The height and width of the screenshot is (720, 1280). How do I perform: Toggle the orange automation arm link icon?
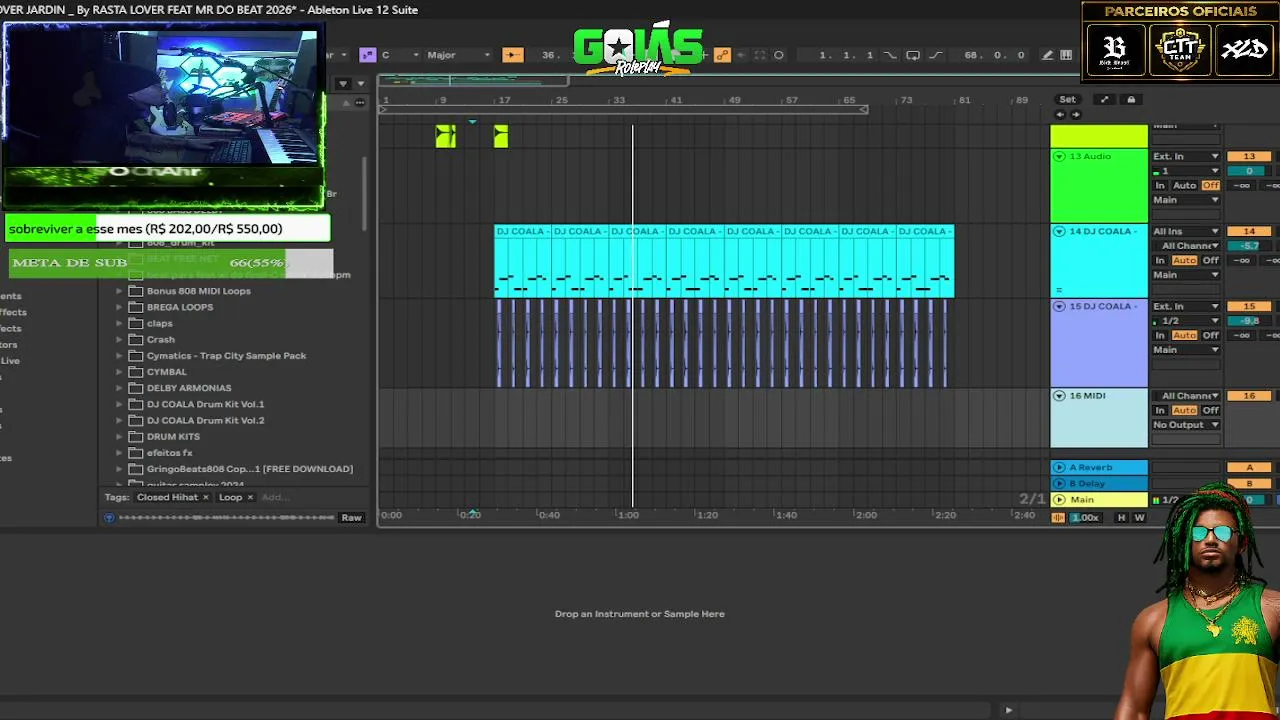722,55
